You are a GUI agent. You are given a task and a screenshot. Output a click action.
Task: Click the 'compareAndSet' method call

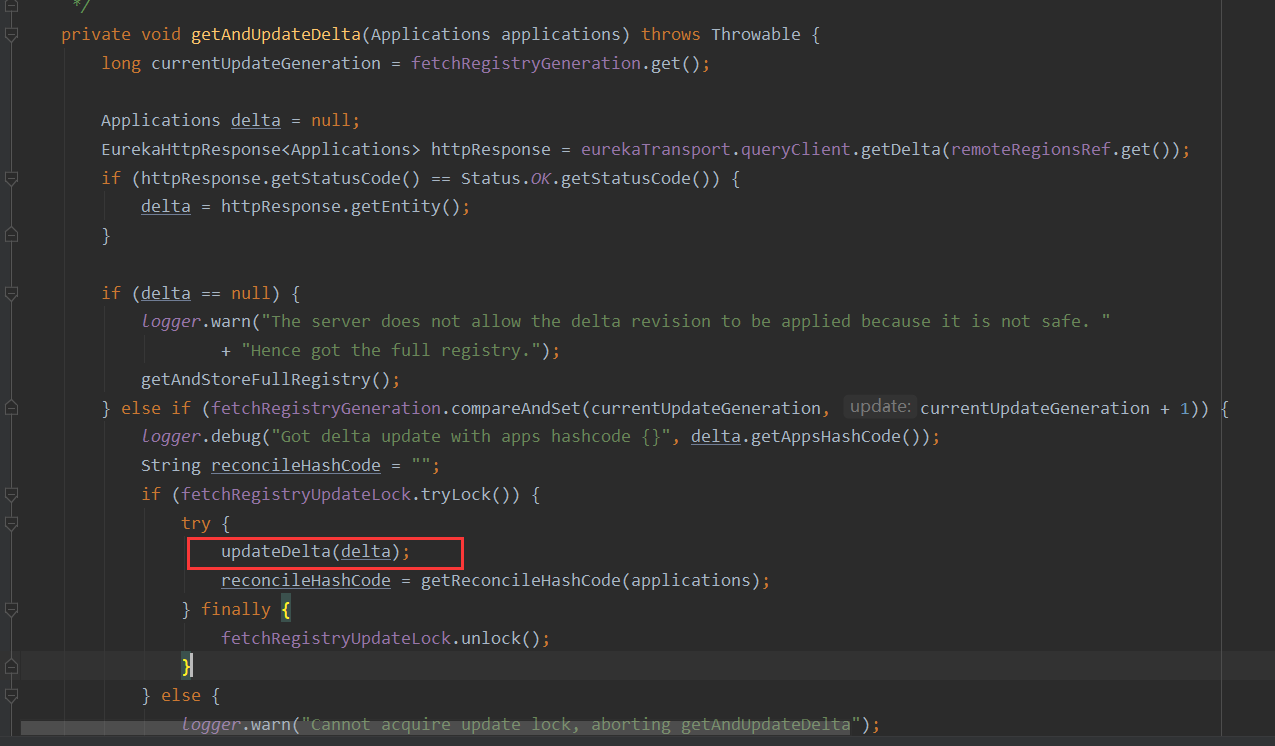coord(516,408)
